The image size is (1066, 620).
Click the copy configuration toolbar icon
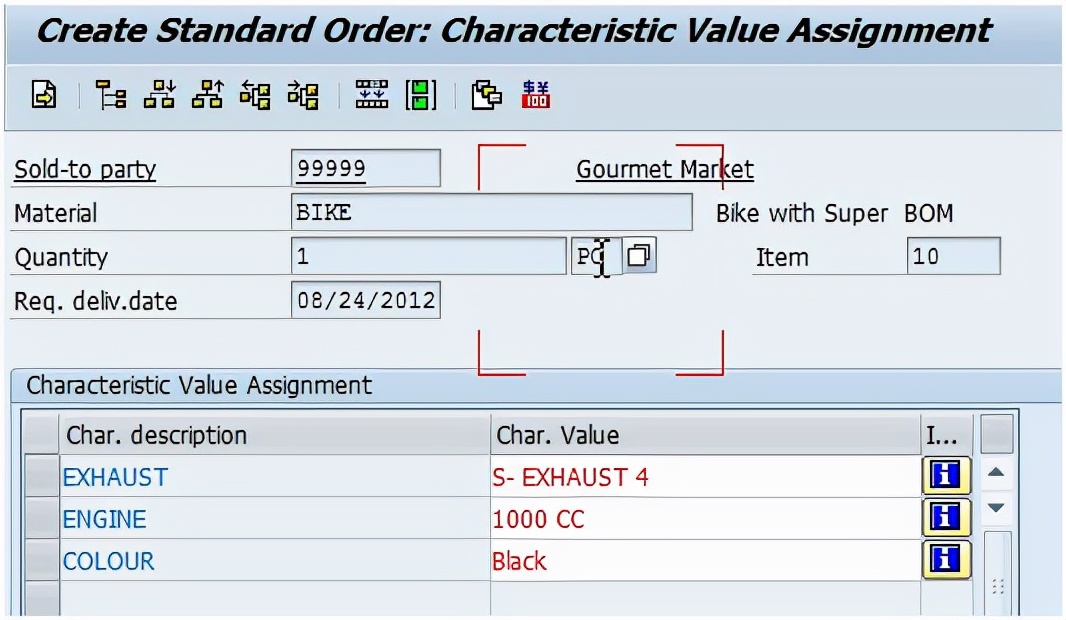pyautogui.click(x=486, y=96)
